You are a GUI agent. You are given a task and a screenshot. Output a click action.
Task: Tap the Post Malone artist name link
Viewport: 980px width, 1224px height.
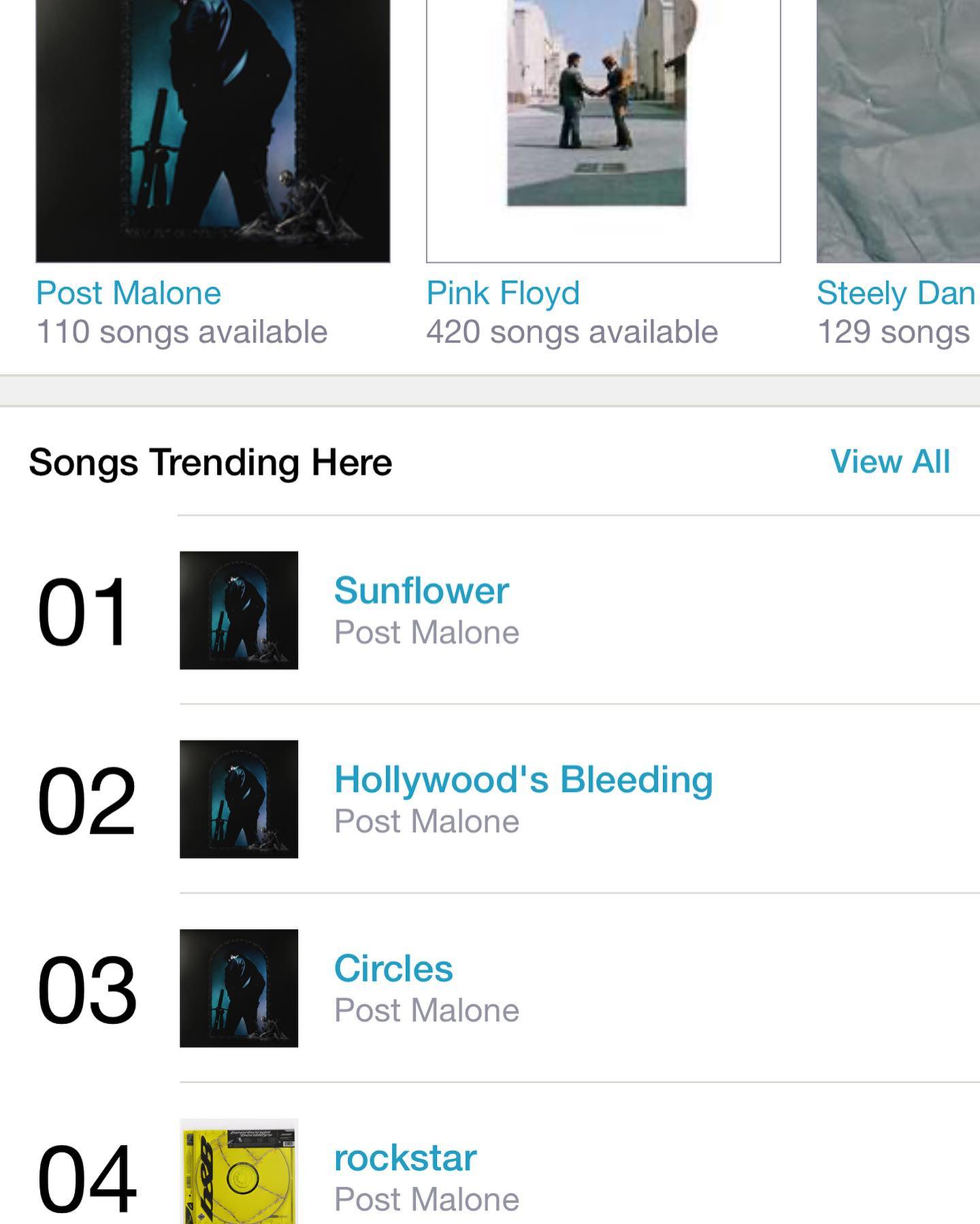129,293
